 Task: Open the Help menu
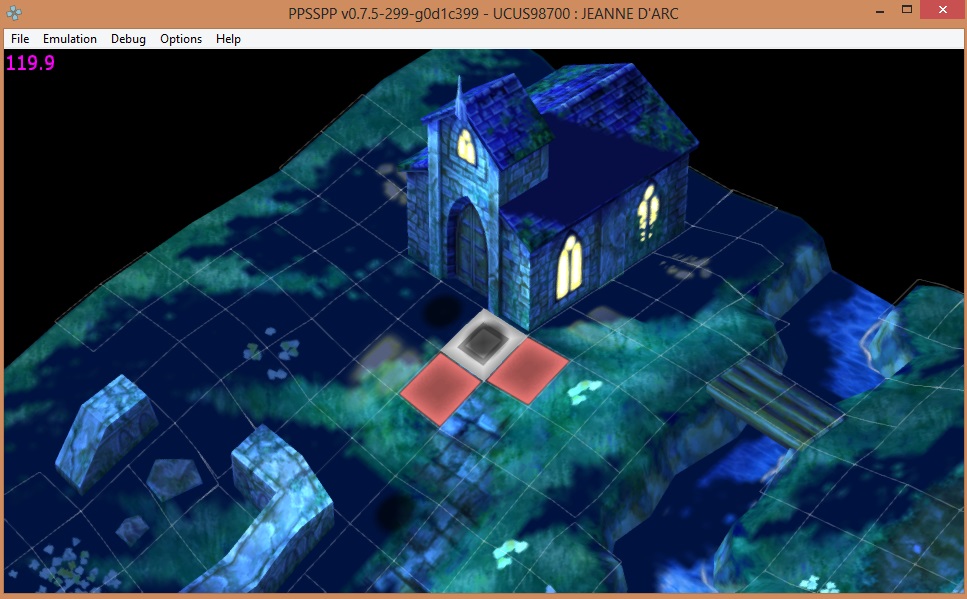click(228, 39)
